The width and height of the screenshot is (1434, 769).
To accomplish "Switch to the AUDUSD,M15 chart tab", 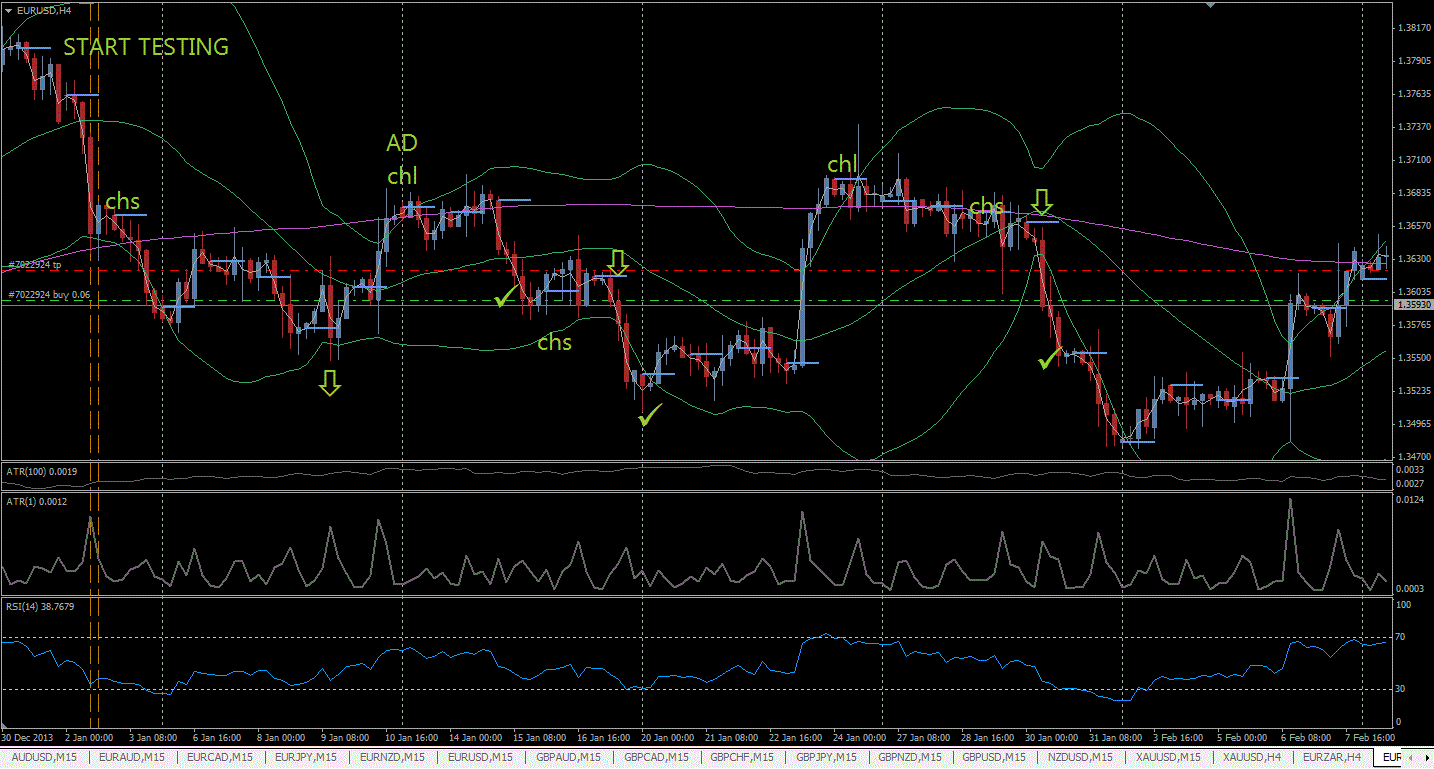I will (46, 757).
